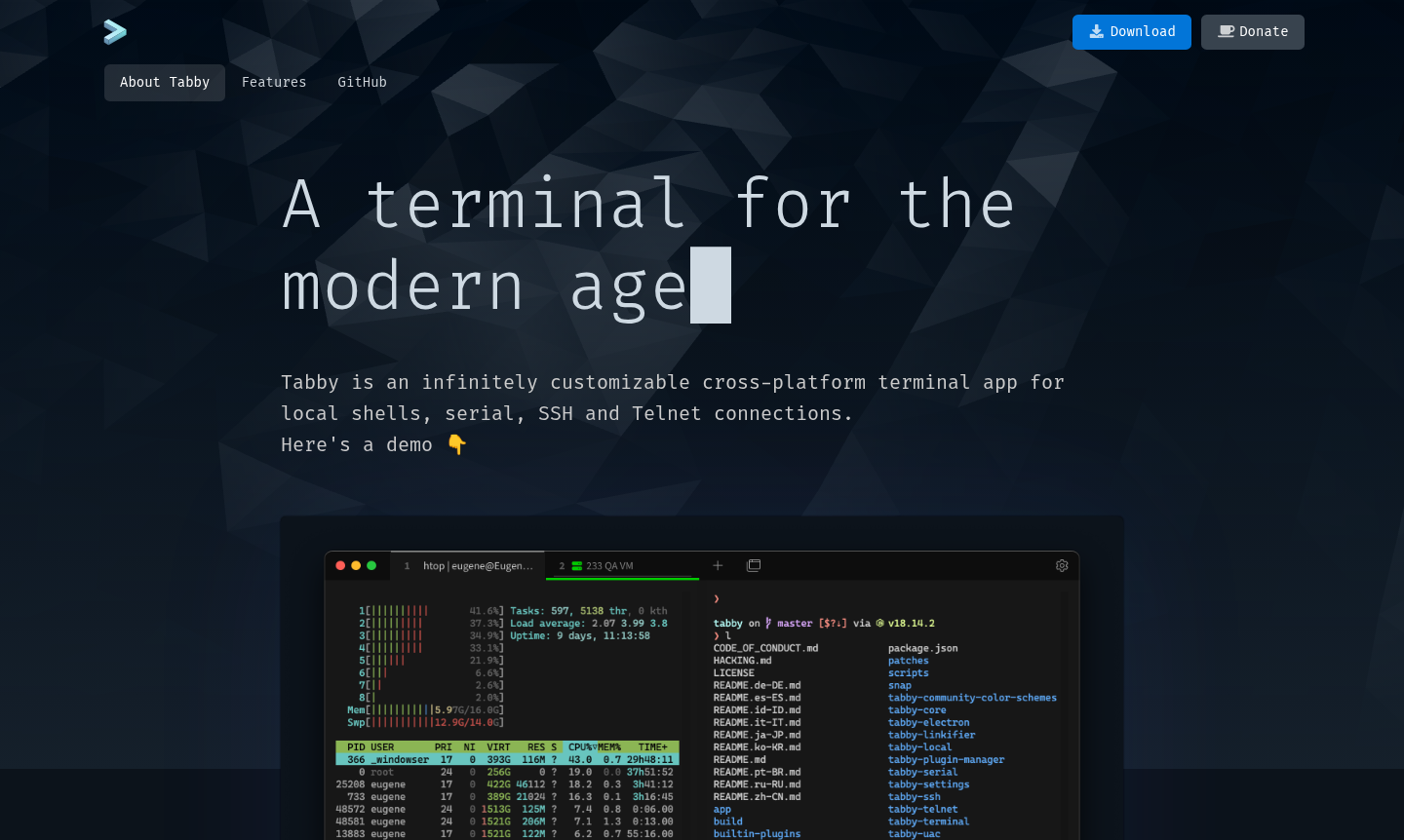The width and height of the screenshot is (1404, 840).
Task: Click the PID column header in htop
Action: (356, 747)
